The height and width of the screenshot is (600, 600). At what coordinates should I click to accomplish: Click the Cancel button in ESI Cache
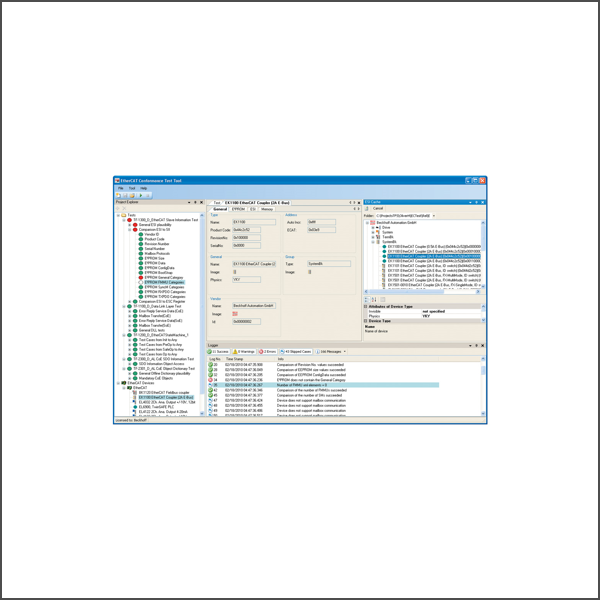(378, 209)
